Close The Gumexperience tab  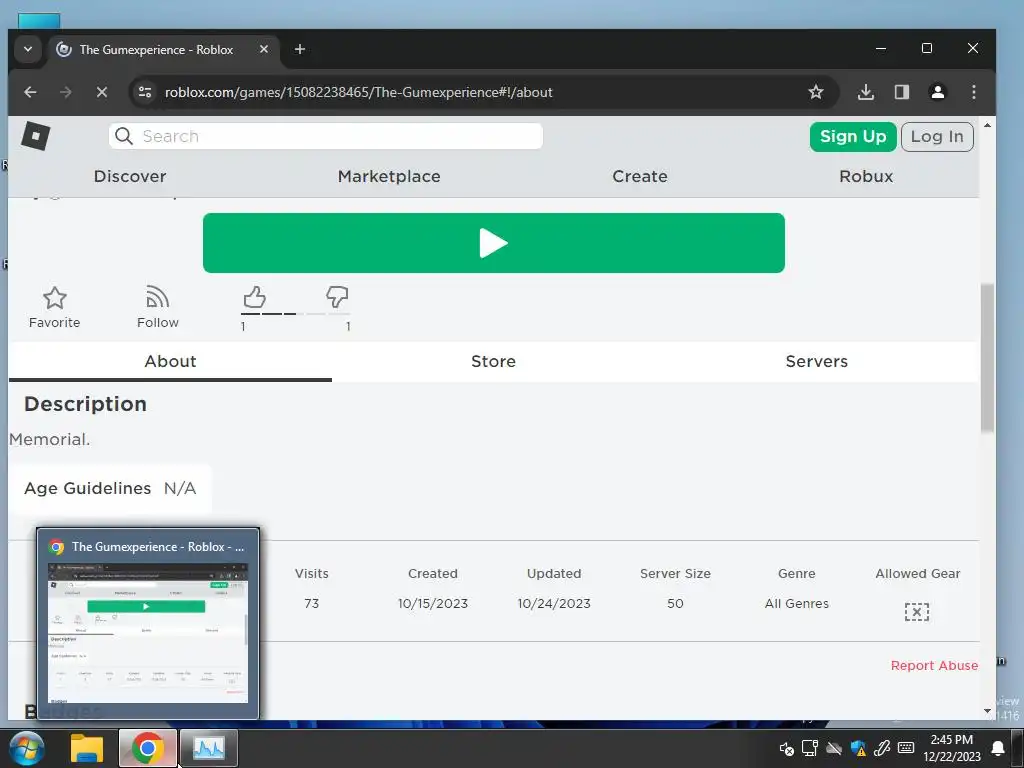coord(264,50)
